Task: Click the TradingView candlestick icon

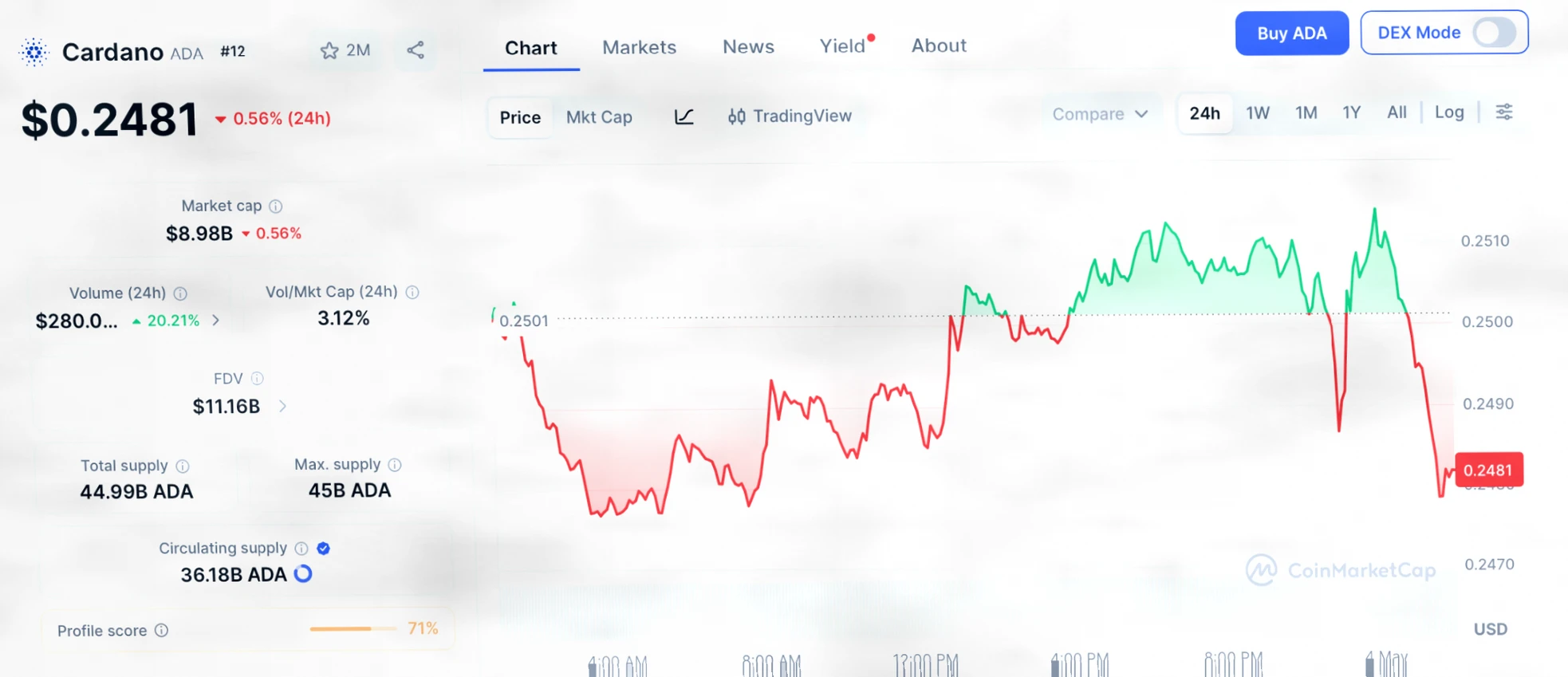Action: pos(736,117)
